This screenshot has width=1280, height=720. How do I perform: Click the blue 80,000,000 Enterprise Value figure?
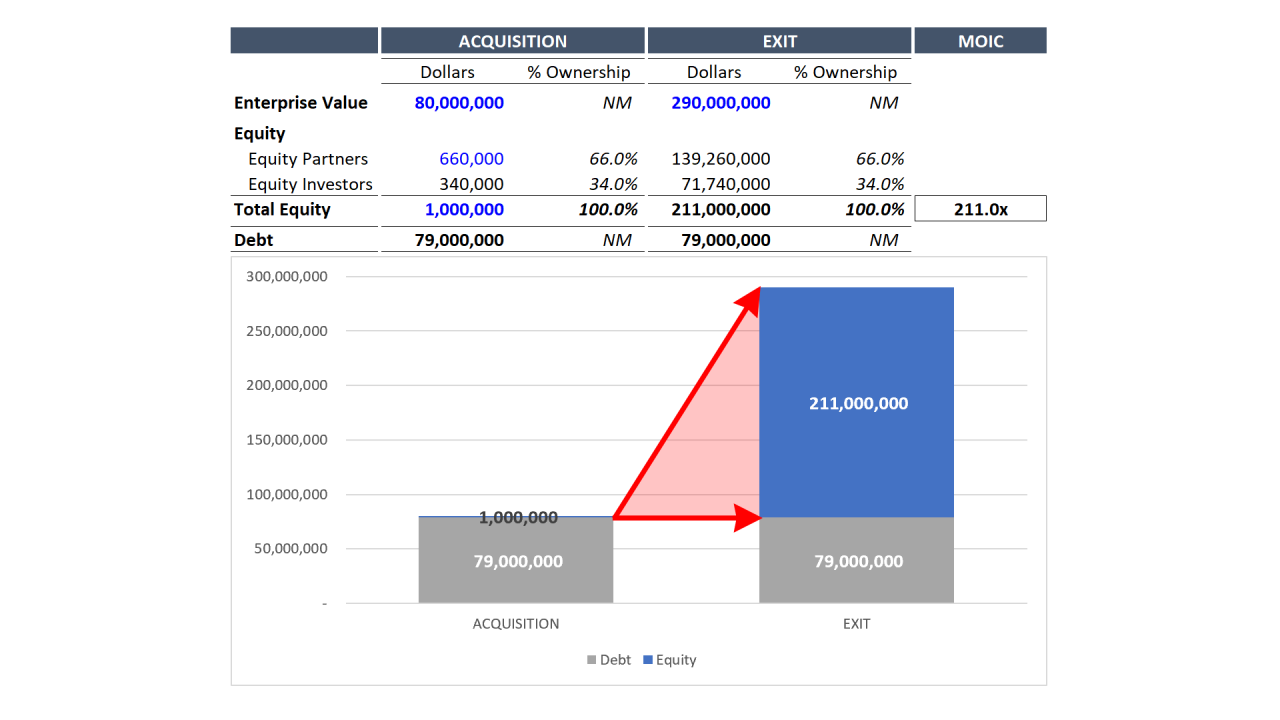point(459,102)
